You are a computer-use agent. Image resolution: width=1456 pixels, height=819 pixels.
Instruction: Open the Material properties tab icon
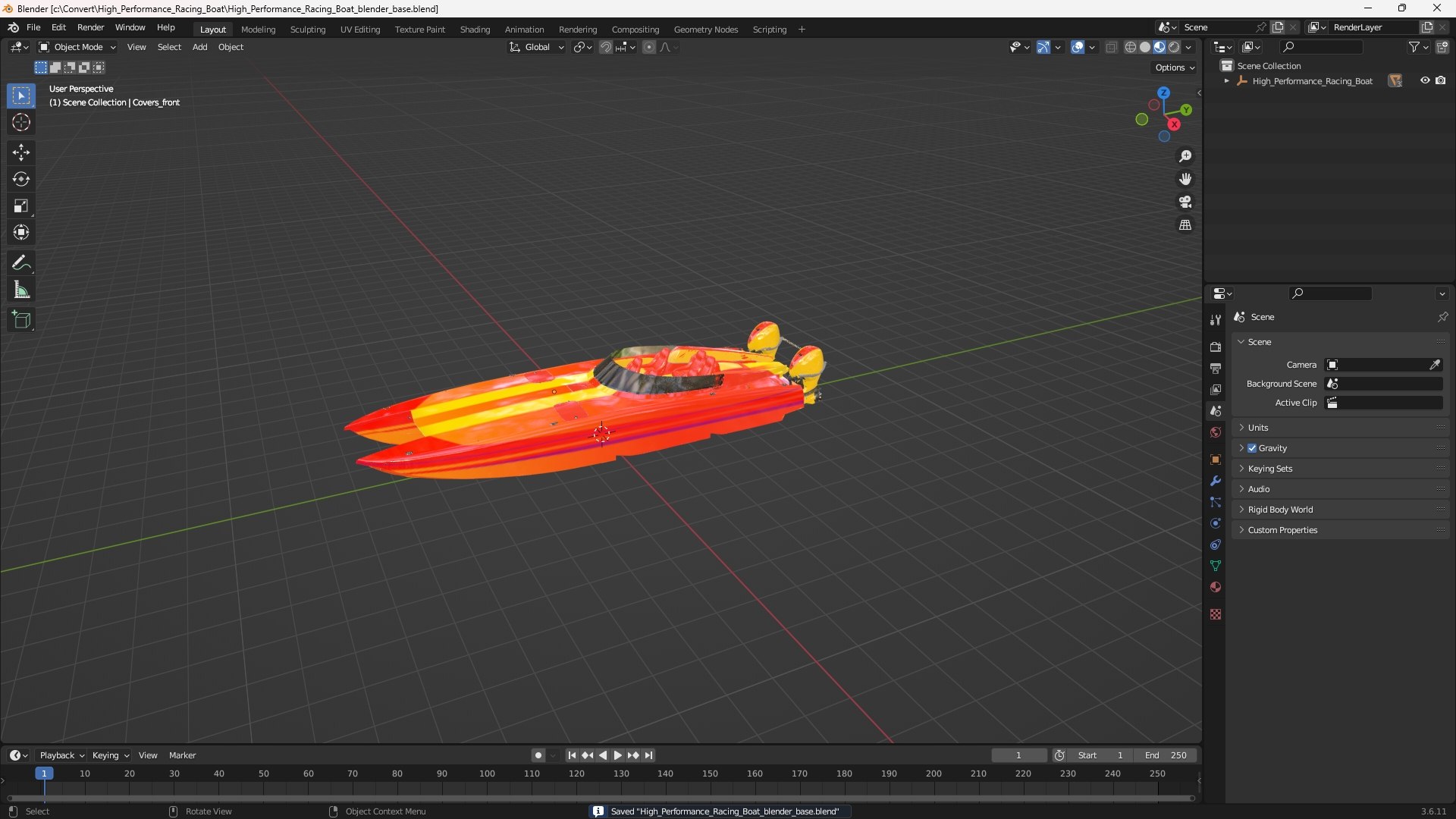pyautogui.click(x=1216, y=587)
